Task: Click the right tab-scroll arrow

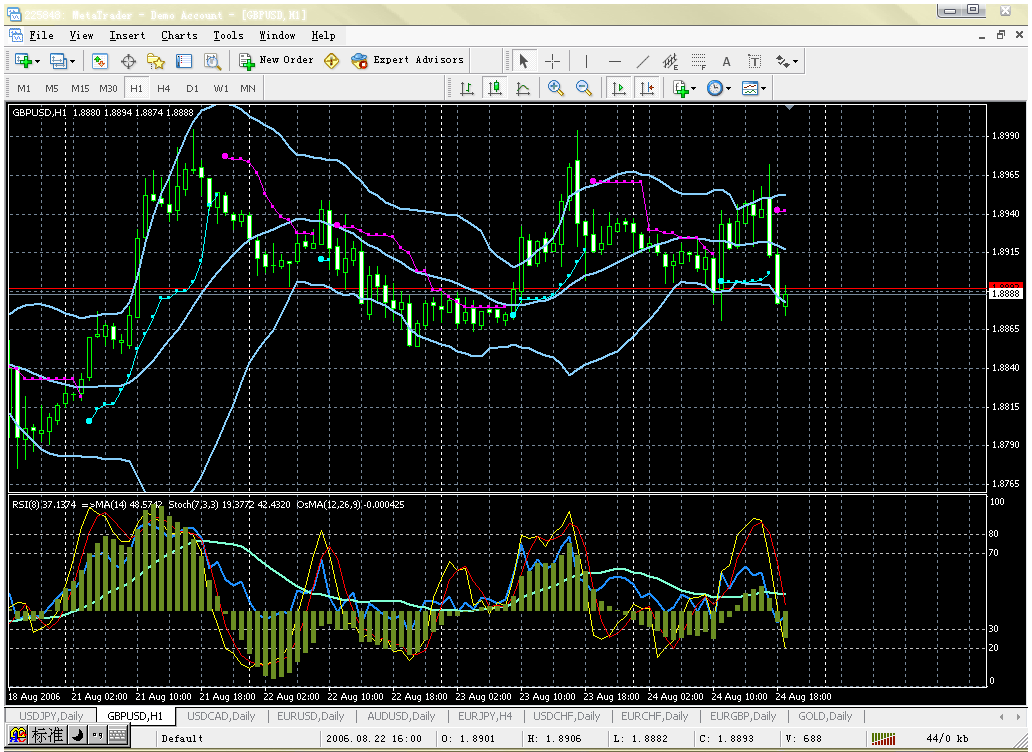Action: tap(1018, 716)
